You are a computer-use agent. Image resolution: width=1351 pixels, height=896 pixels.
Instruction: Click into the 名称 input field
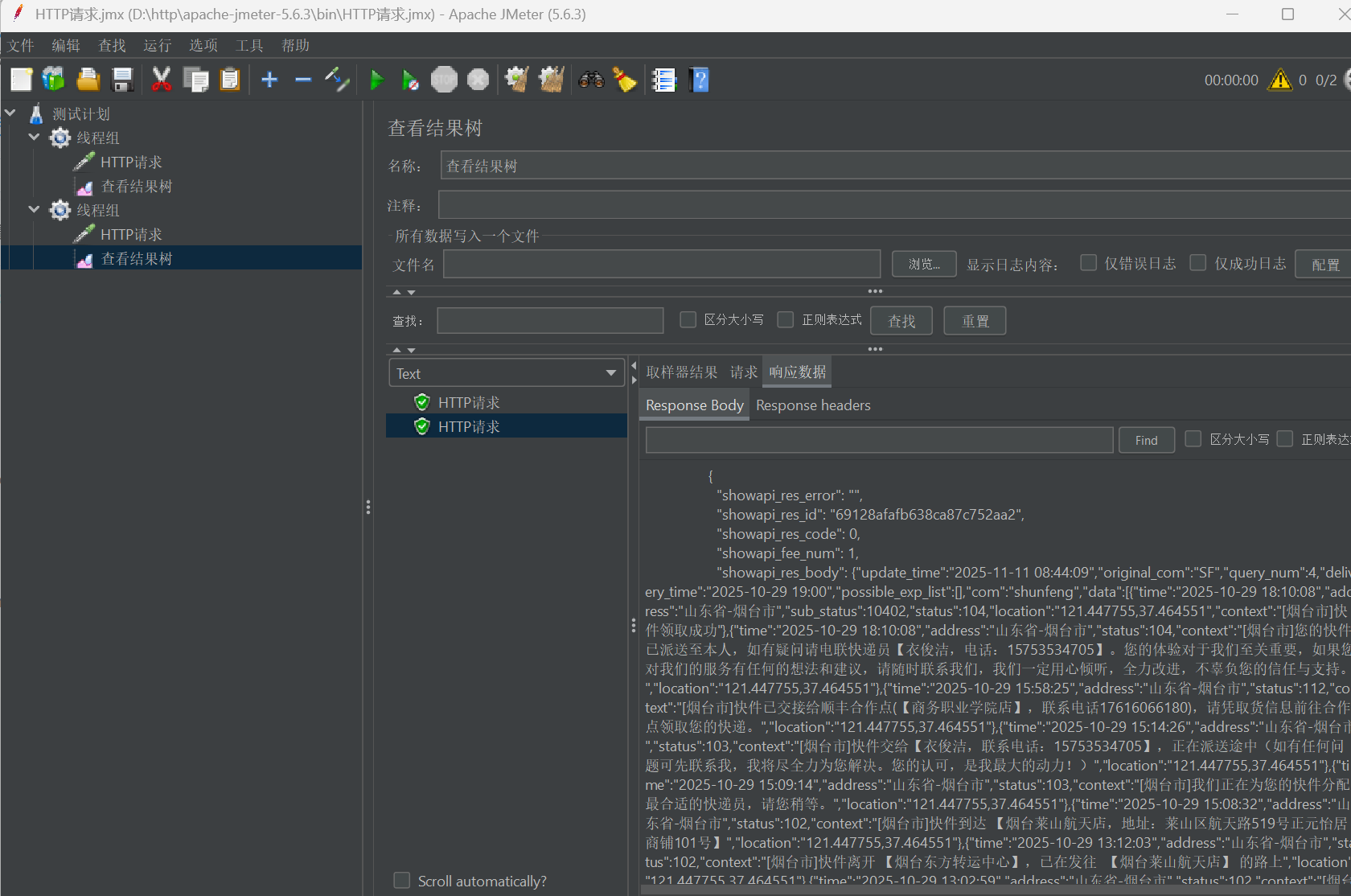[x=896, y=166]
